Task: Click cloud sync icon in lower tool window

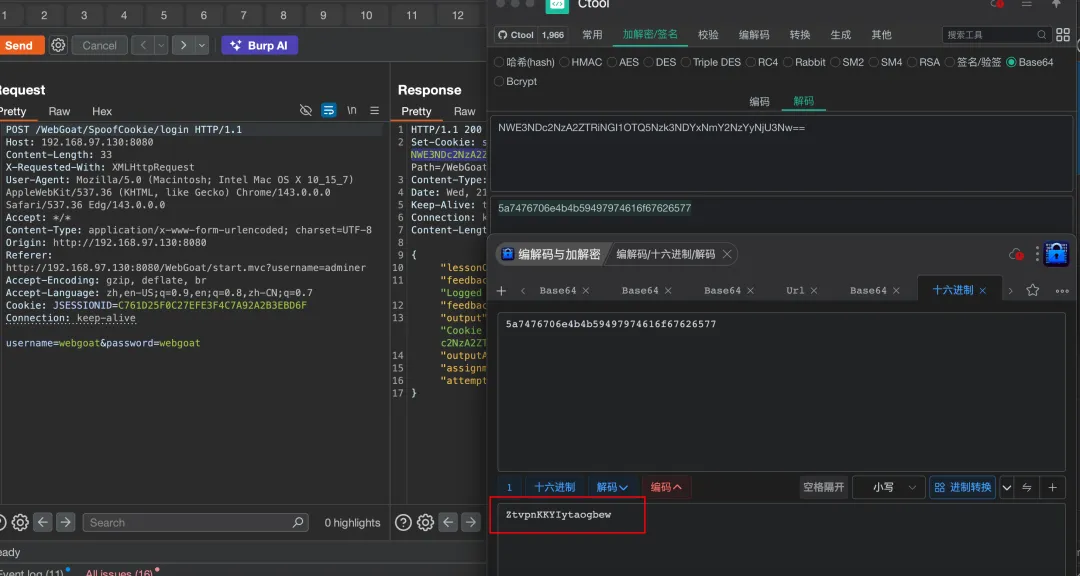Action: pos(1016,254)
